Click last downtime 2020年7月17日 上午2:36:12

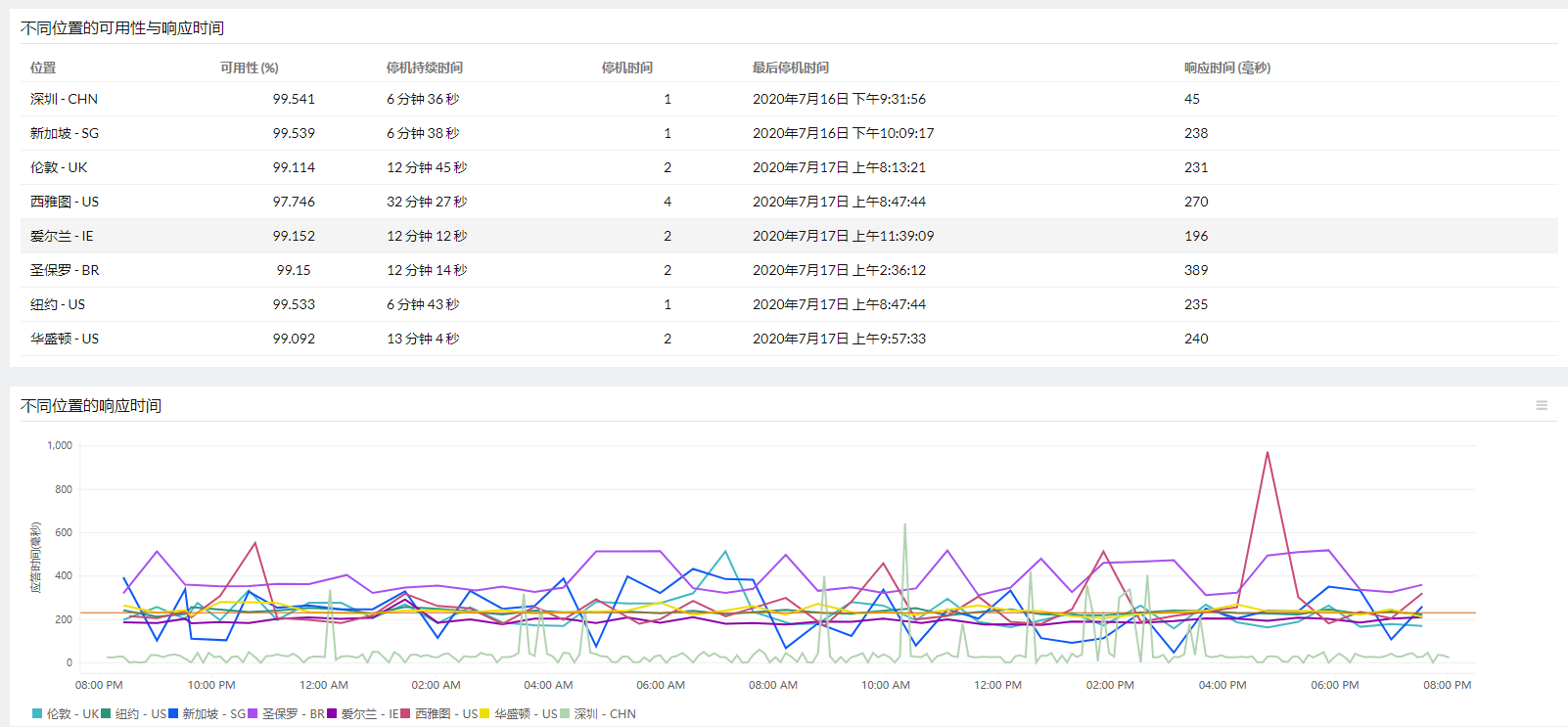pyautogui.click(x=839, y=270)
